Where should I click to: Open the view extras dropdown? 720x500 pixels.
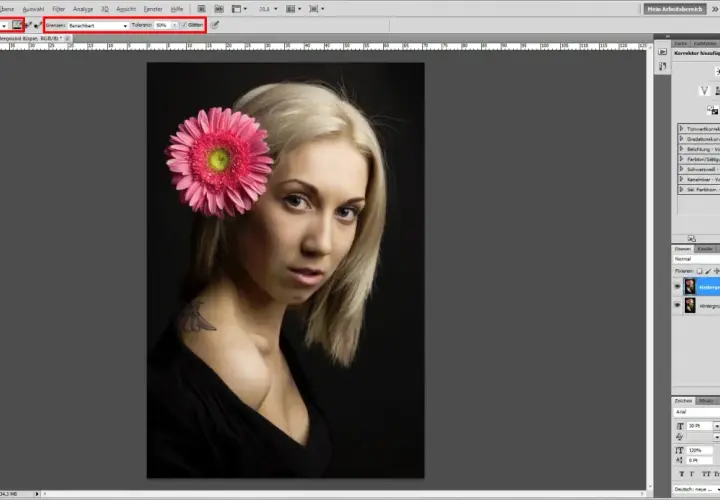pos(239,9)
